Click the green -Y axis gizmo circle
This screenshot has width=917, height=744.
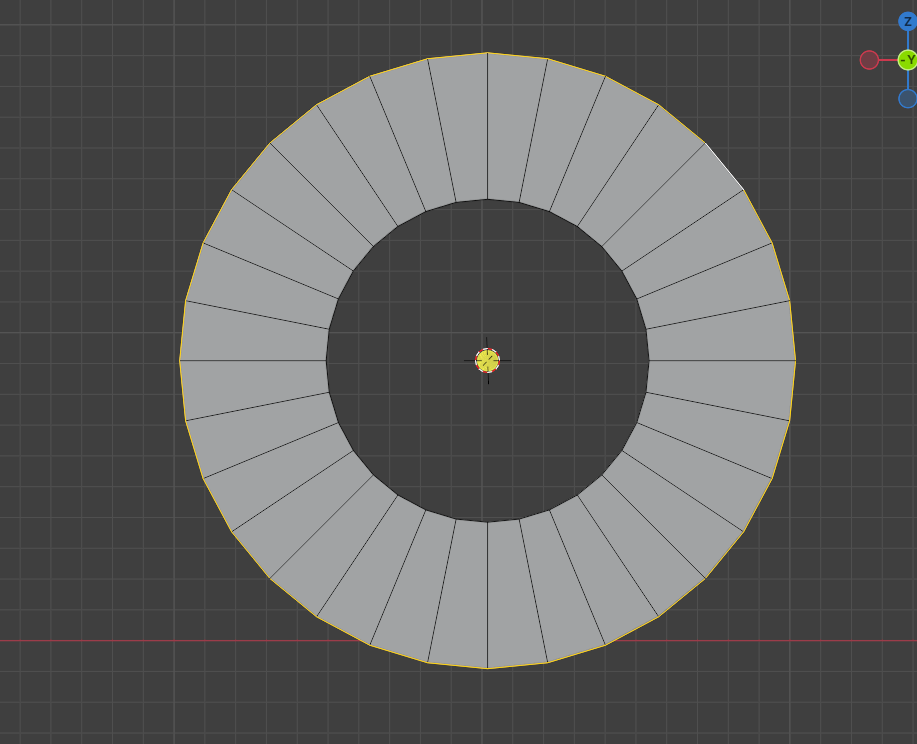coord(908,60)
